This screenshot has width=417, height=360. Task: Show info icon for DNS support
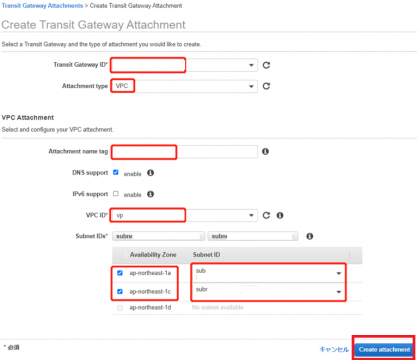(151, 173)
